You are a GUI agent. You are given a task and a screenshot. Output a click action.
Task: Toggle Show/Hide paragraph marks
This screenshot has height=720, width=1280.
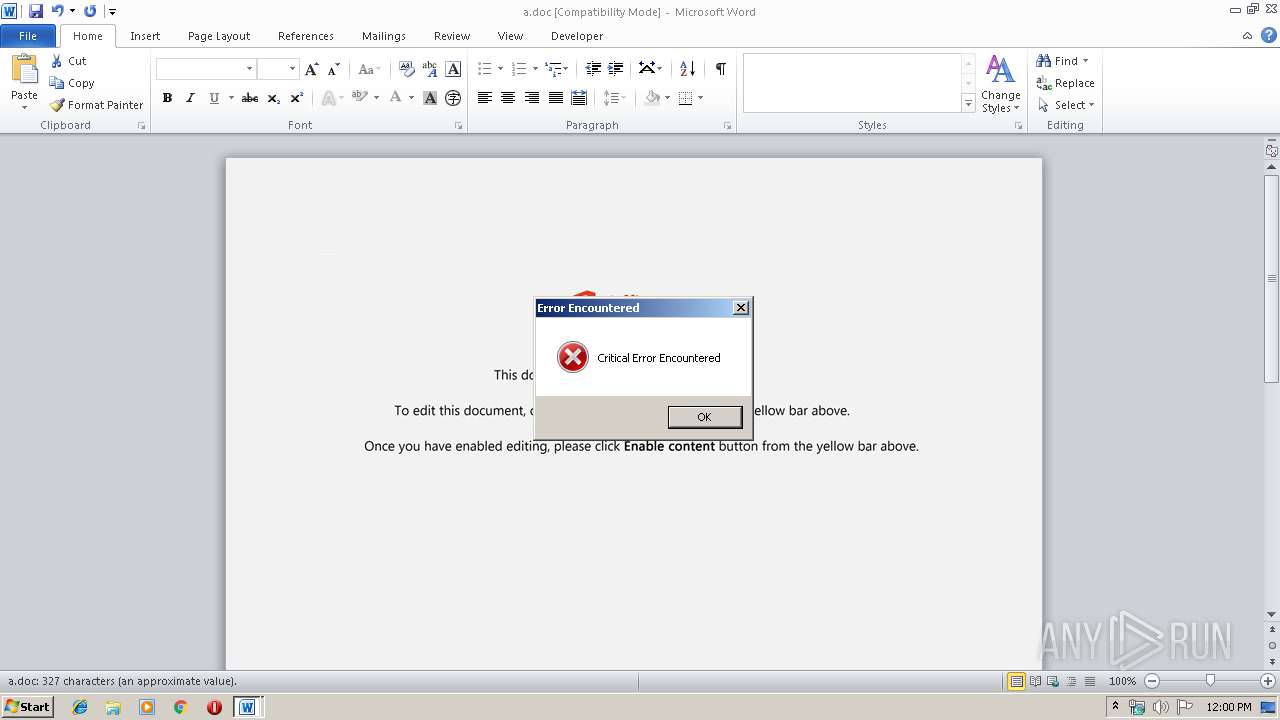(720, 69)
